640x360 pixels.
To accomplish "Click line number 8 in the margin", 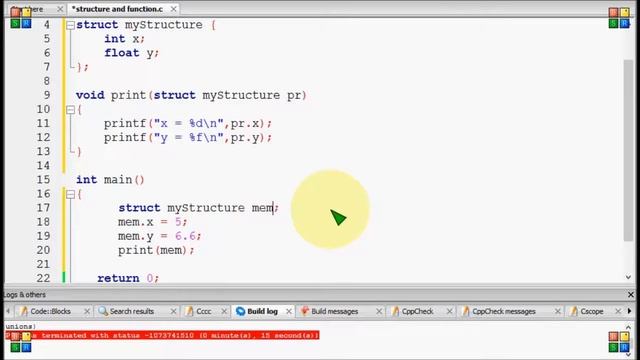I will coord(47,81).
